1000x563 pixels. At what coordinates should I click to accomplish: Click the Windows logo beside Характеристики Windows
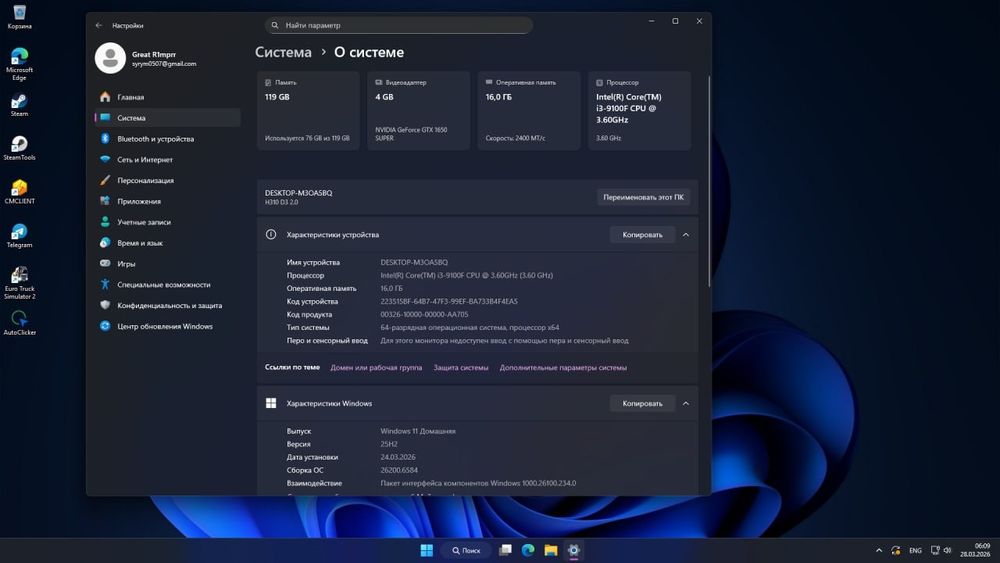click(271, 404)
